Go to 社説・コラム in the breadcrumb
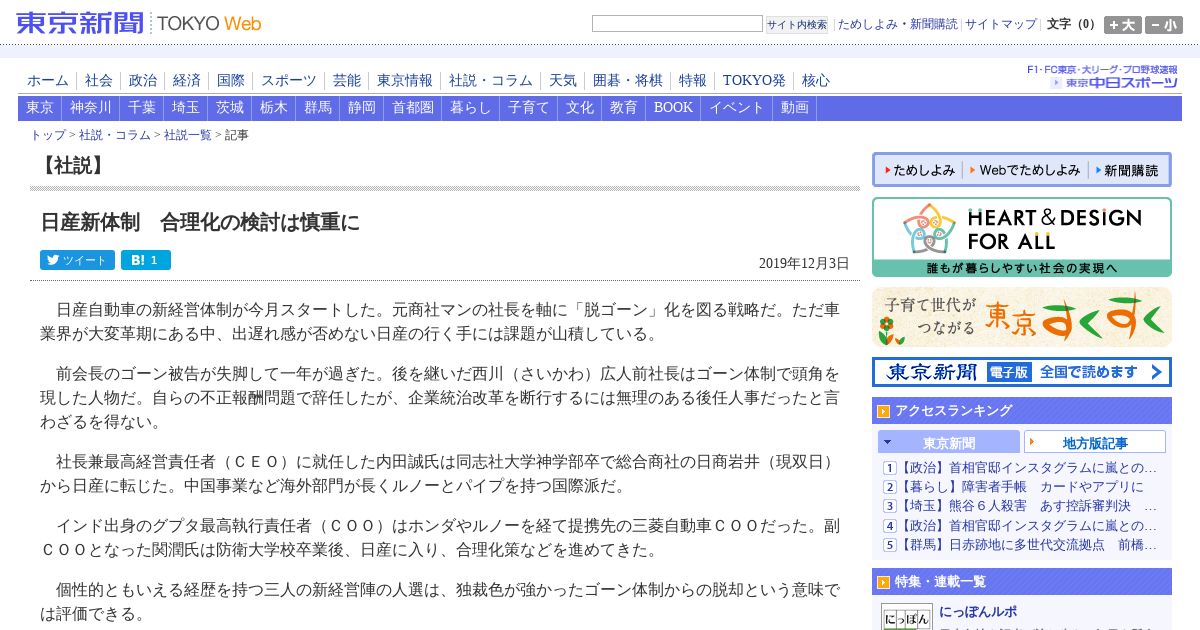 pyautogui.click(x=115, y=135)
